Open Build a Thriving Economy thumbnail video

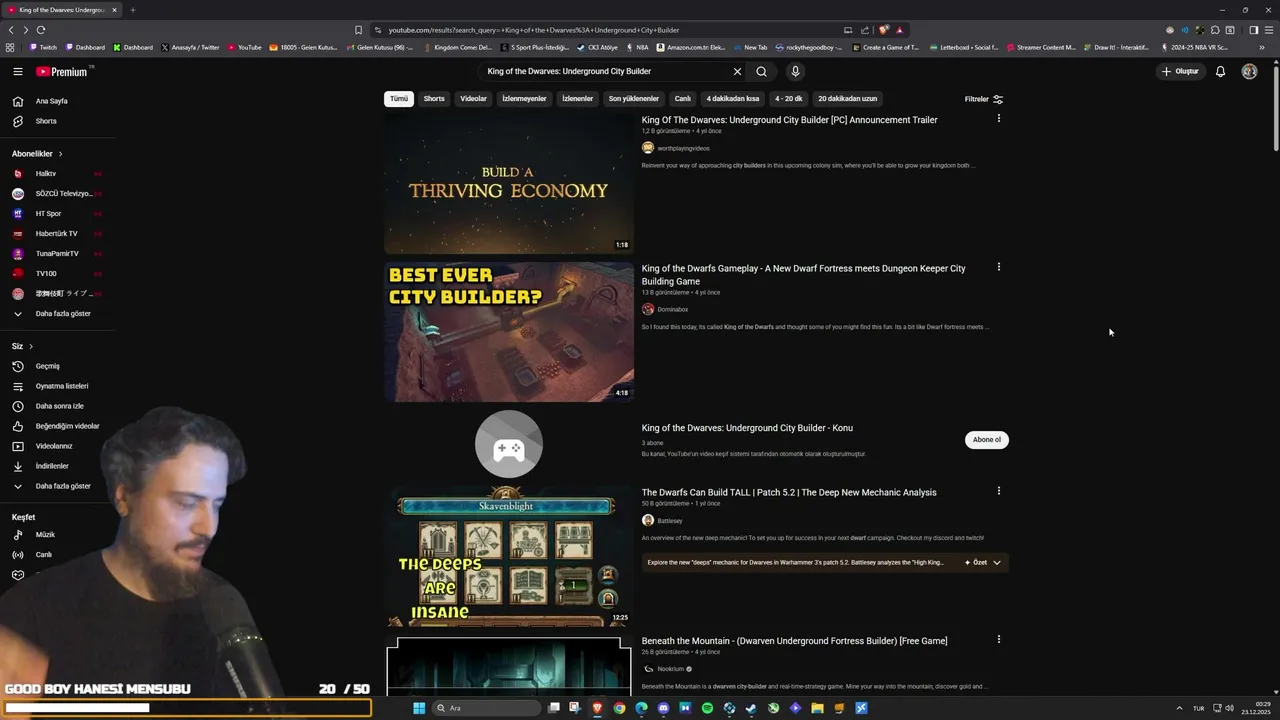[509, 184]
